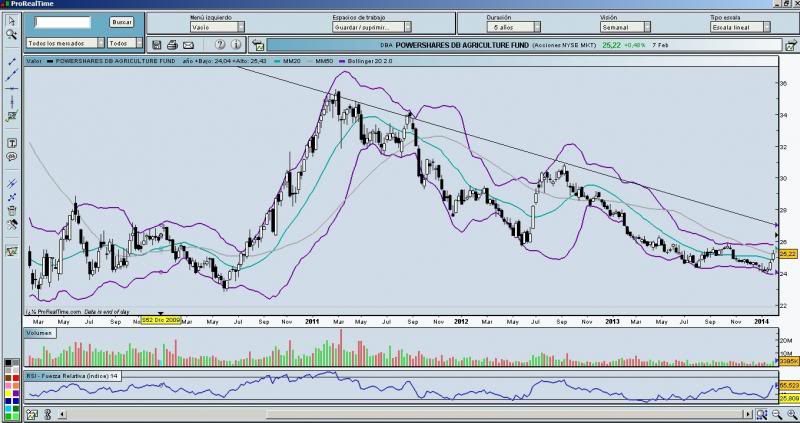This screenshot has width=800, height=423.
Task: Click the MM50 indicator legend
Action: (x=320, y=61)
